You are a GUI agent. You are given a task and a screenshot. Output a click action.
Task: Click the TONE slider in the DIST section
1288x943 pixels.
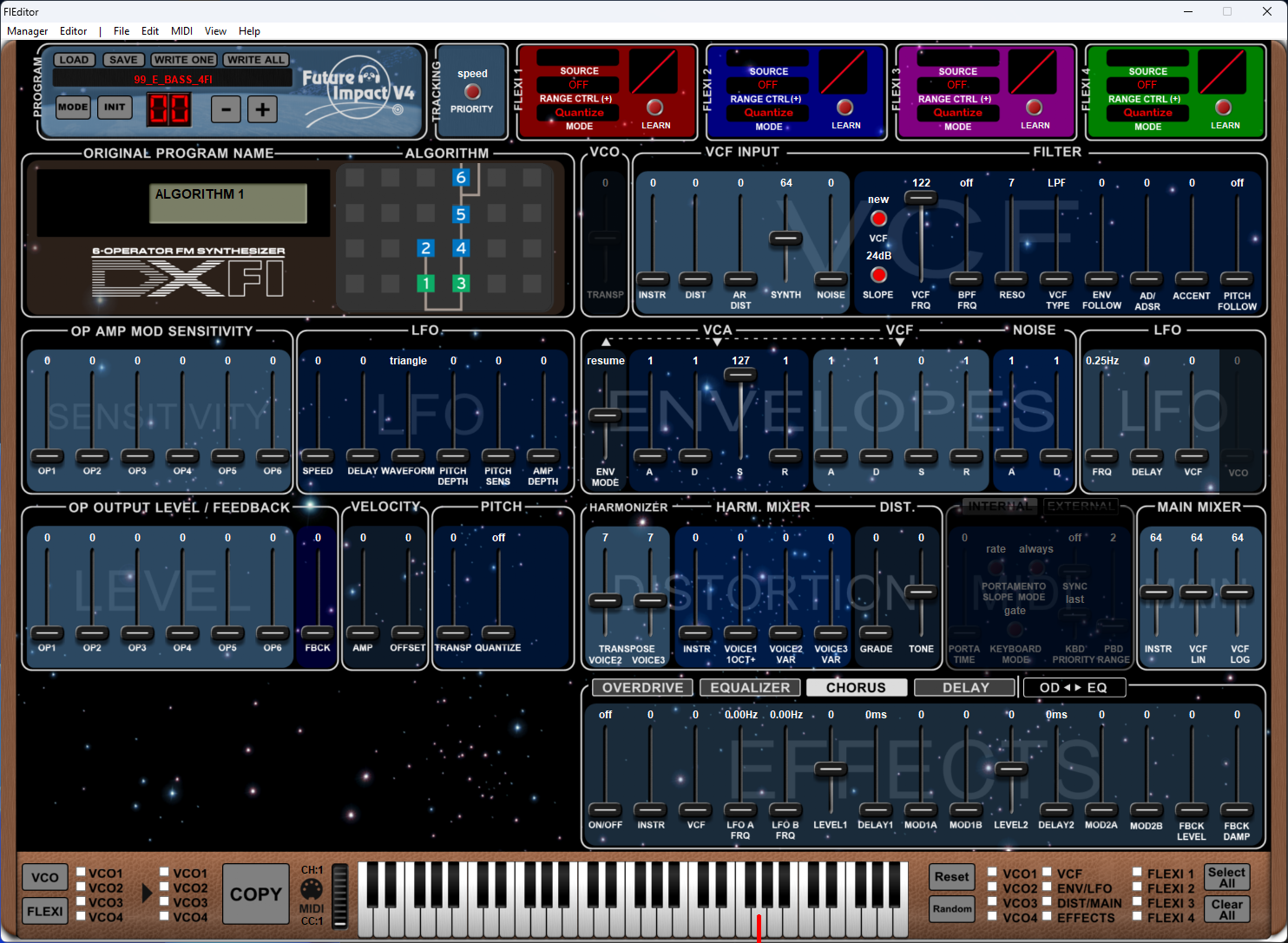[921, 593]
